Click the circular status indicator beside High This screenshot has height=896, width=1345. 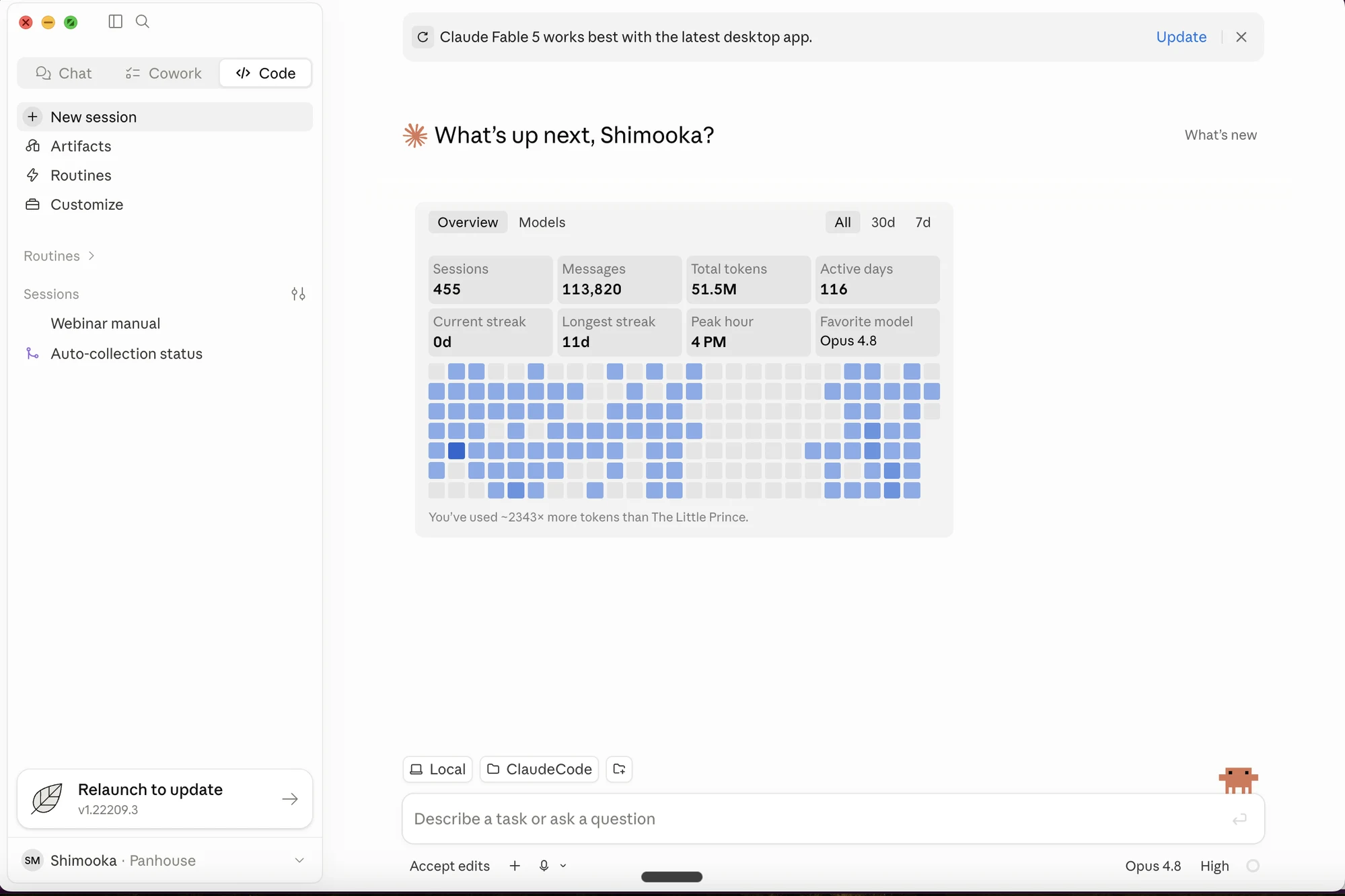click(1253, 866)
